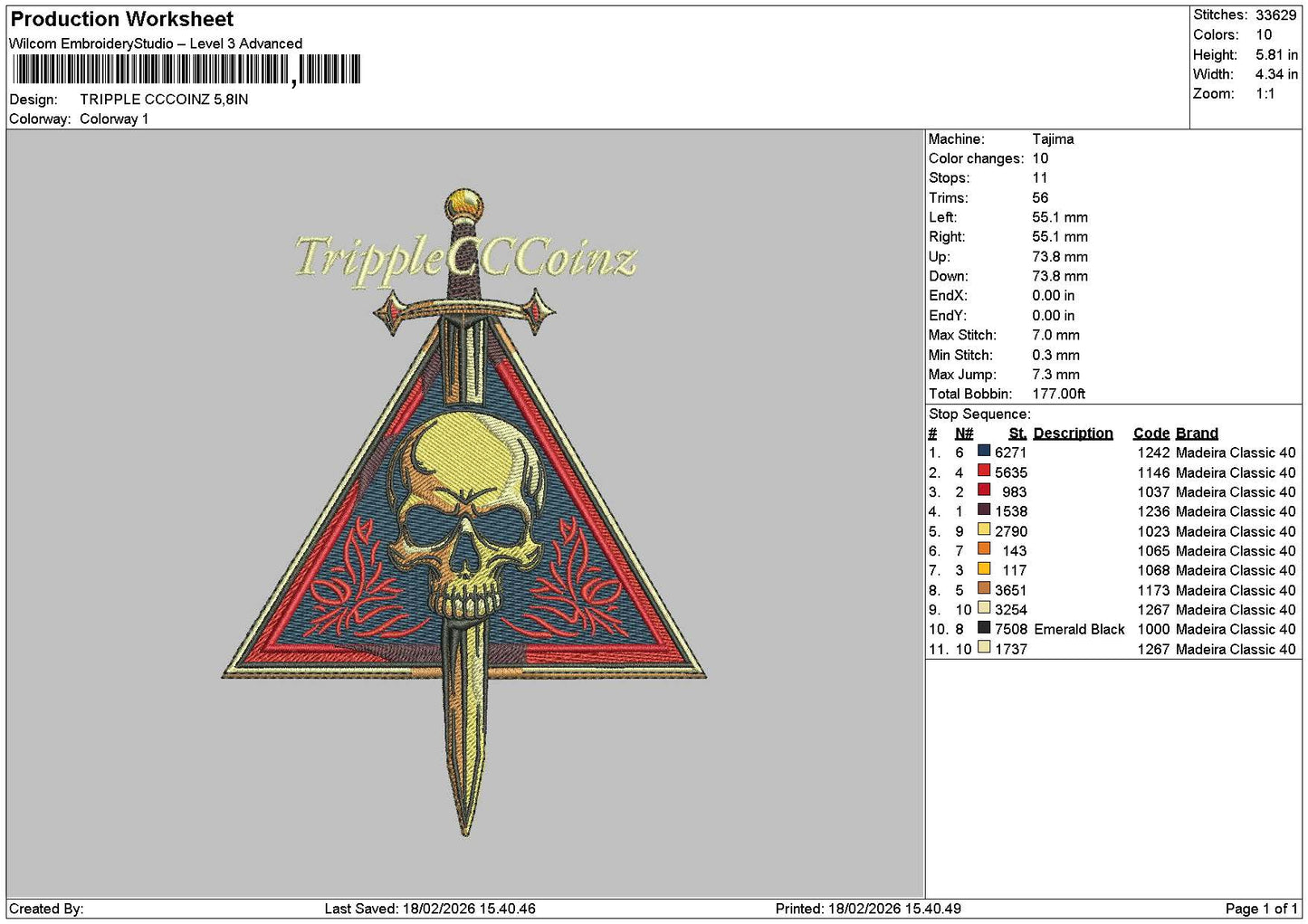Click the Code column header
This screenshot has width=1308, height=924.
pos(1151,433)
